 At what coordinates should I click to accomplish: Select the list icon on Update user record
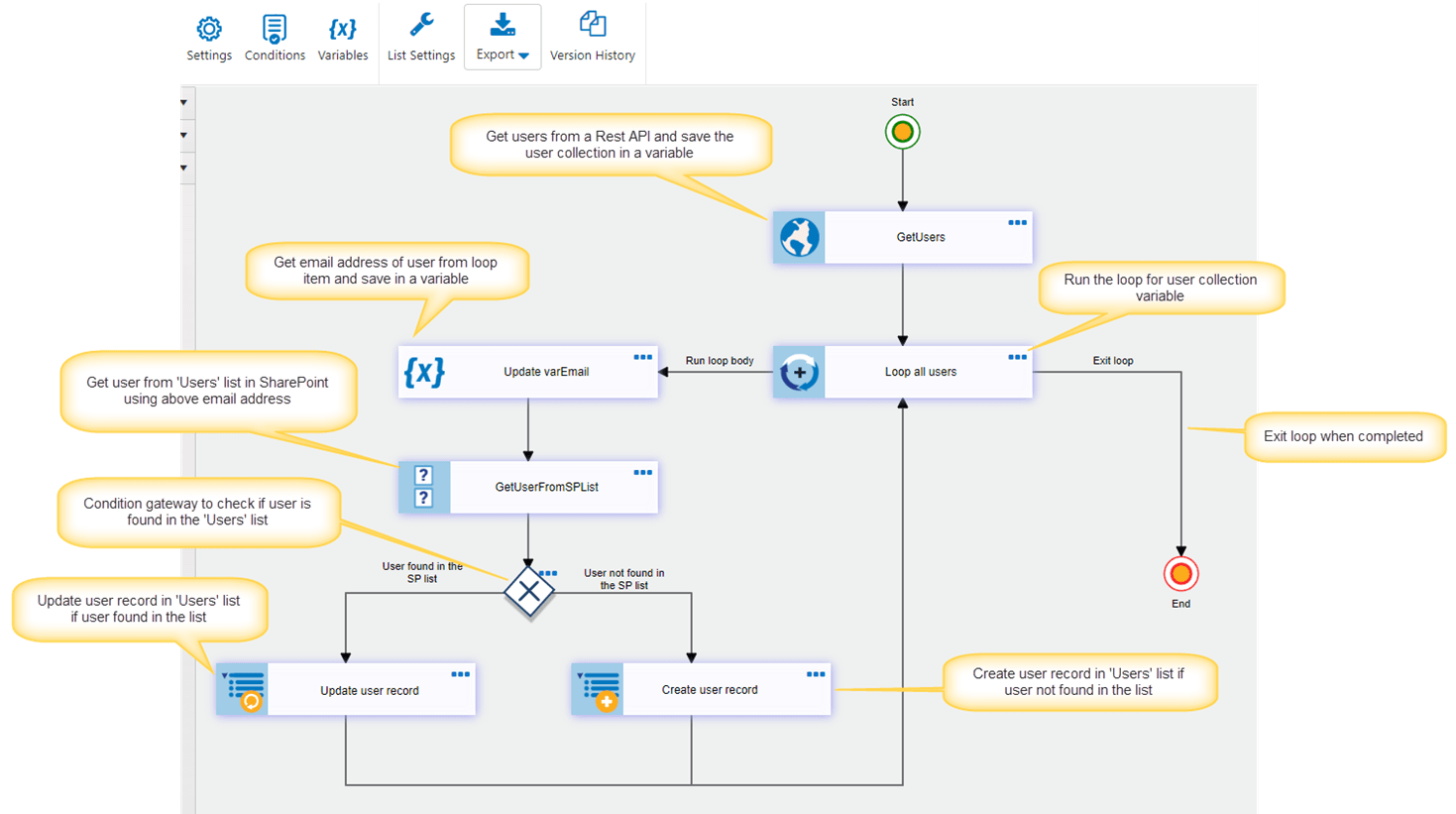pos(242,688)
